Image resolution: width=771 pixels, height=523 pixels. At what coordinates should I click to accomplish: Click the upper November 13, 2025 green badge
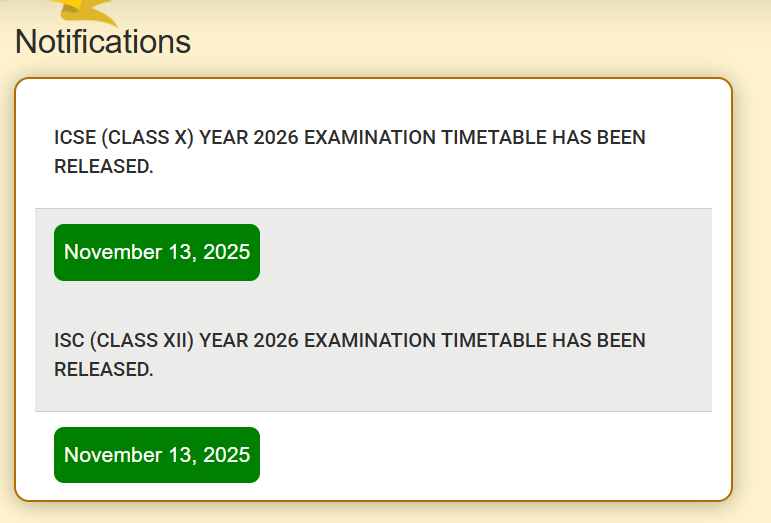pyautogui.click(x=157, y=252)
